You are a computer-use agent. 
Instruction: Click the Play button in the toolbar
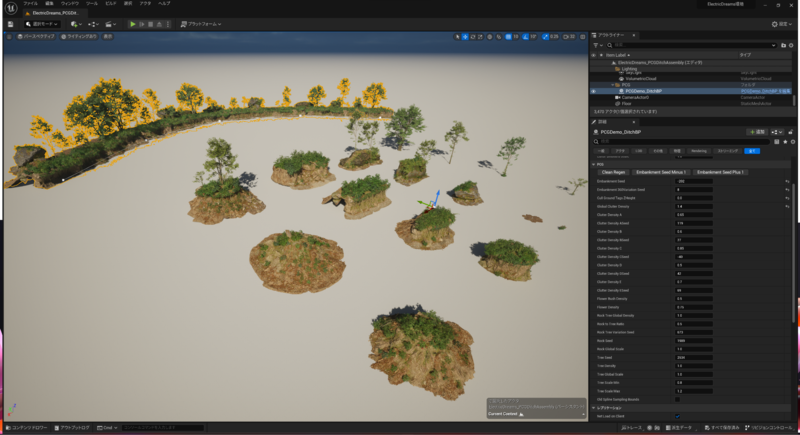pyautogui.click(x=133, y=24)
